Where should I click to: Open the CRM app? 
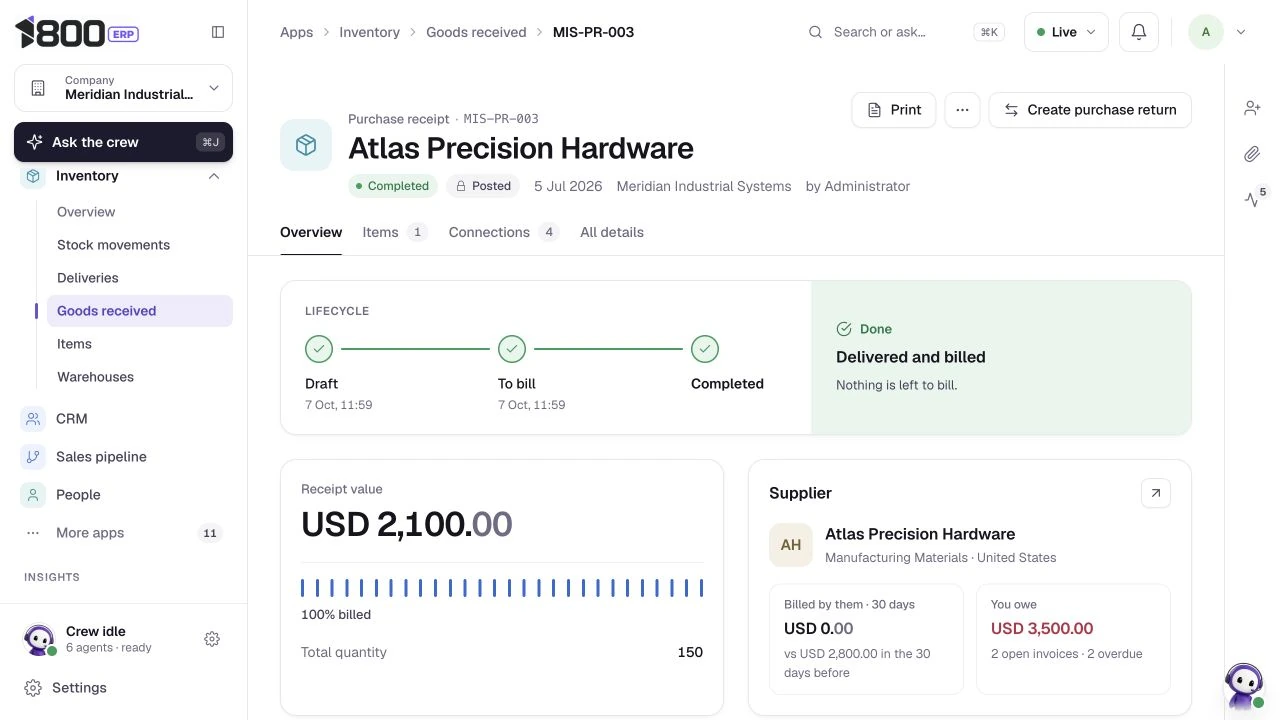pyautogui.click(x=124, y=419)
